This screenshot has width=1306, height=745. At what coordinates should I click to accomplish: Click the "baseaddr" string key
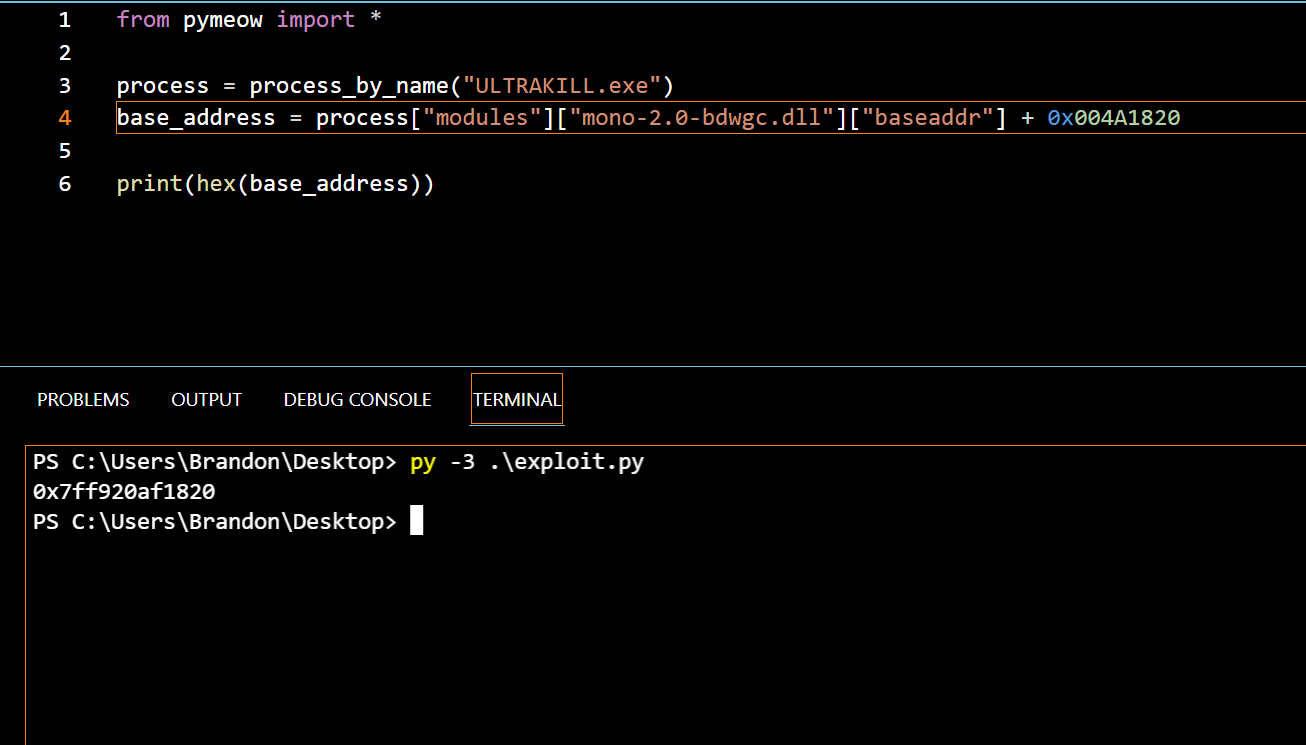pyautogui.click(x=927, y=118)
